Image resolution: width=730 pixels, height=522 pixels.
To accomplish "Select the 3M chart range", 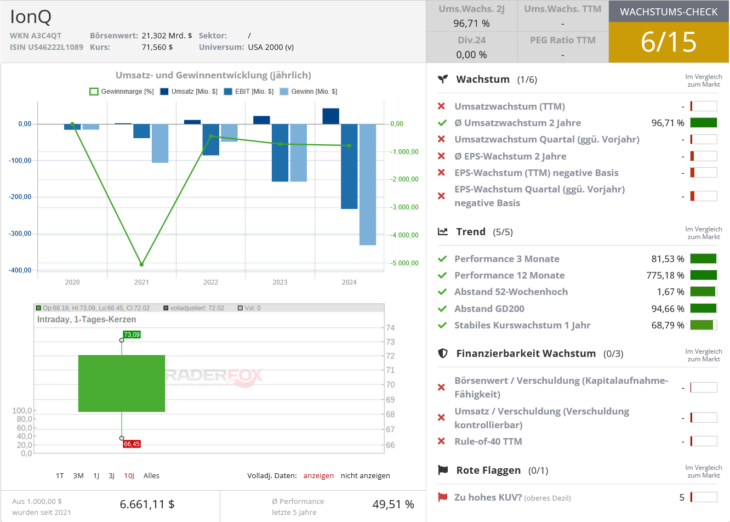I will point(78,475).
